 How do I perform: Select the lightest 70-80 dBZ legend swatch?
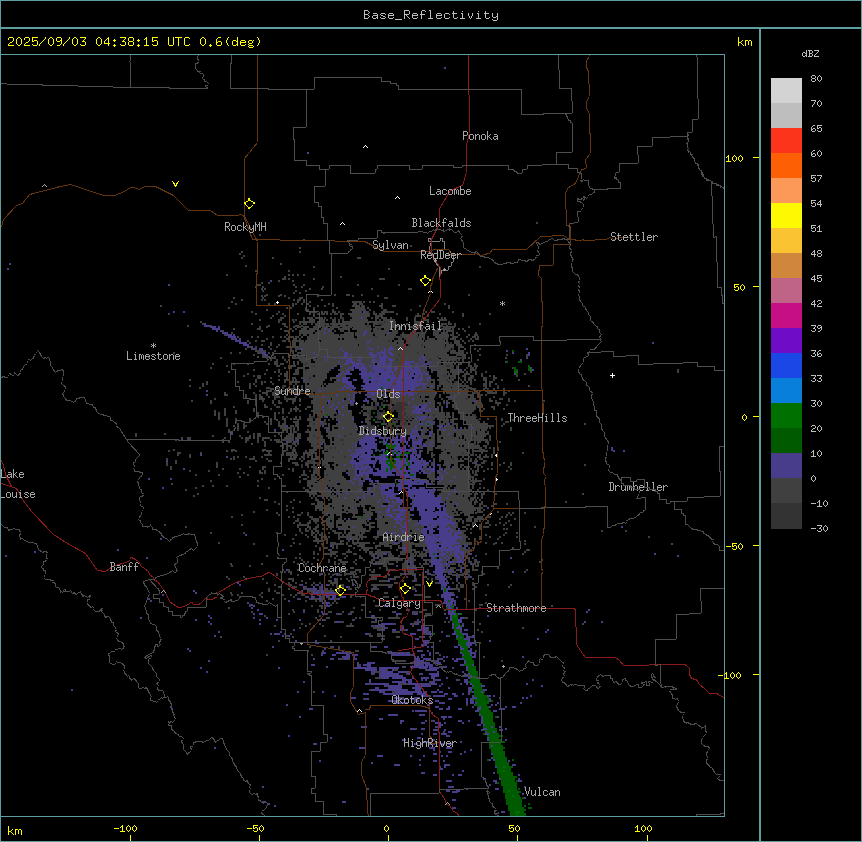point(786,90)
